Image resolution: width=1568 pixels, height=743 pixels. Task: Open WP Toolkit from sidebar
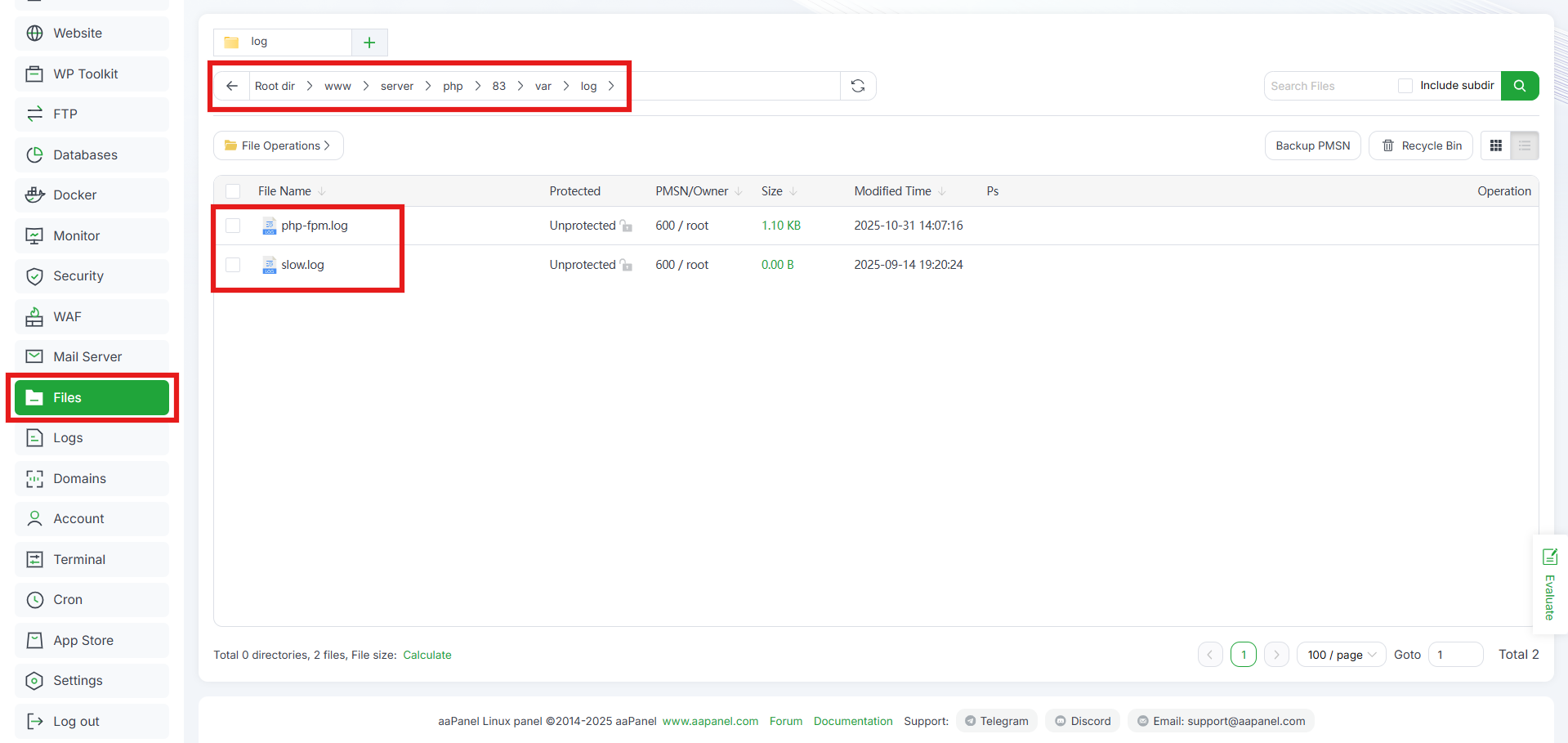click(x=92, y=74)
